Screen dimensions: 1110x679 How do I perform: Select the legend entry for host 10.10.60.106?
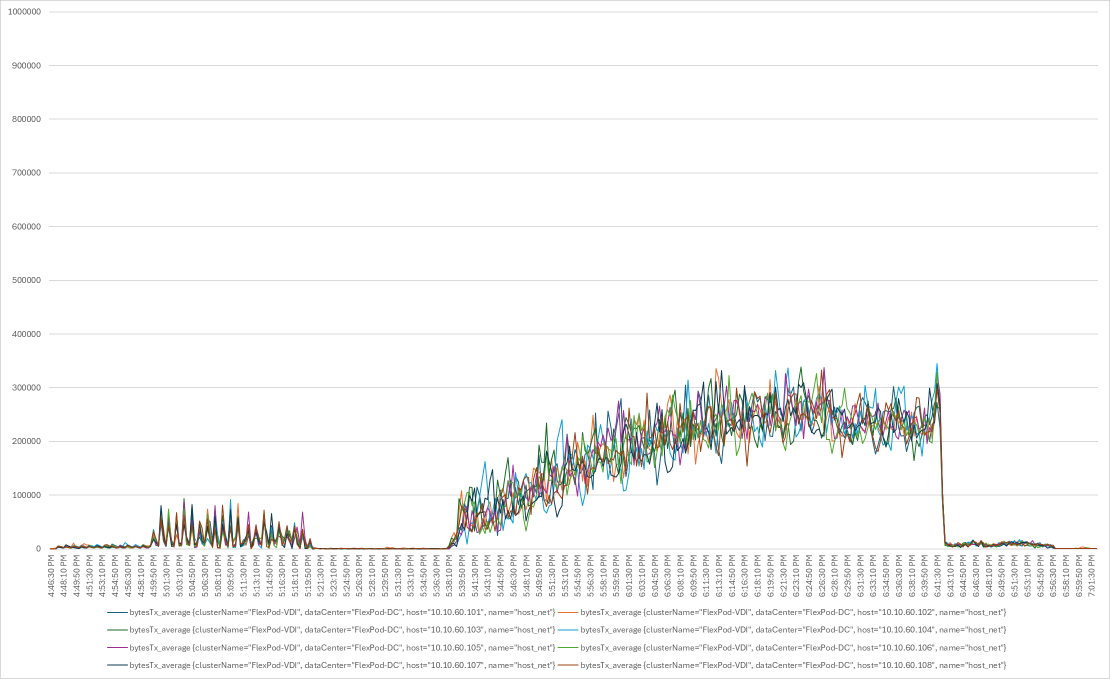coord(782,647)
